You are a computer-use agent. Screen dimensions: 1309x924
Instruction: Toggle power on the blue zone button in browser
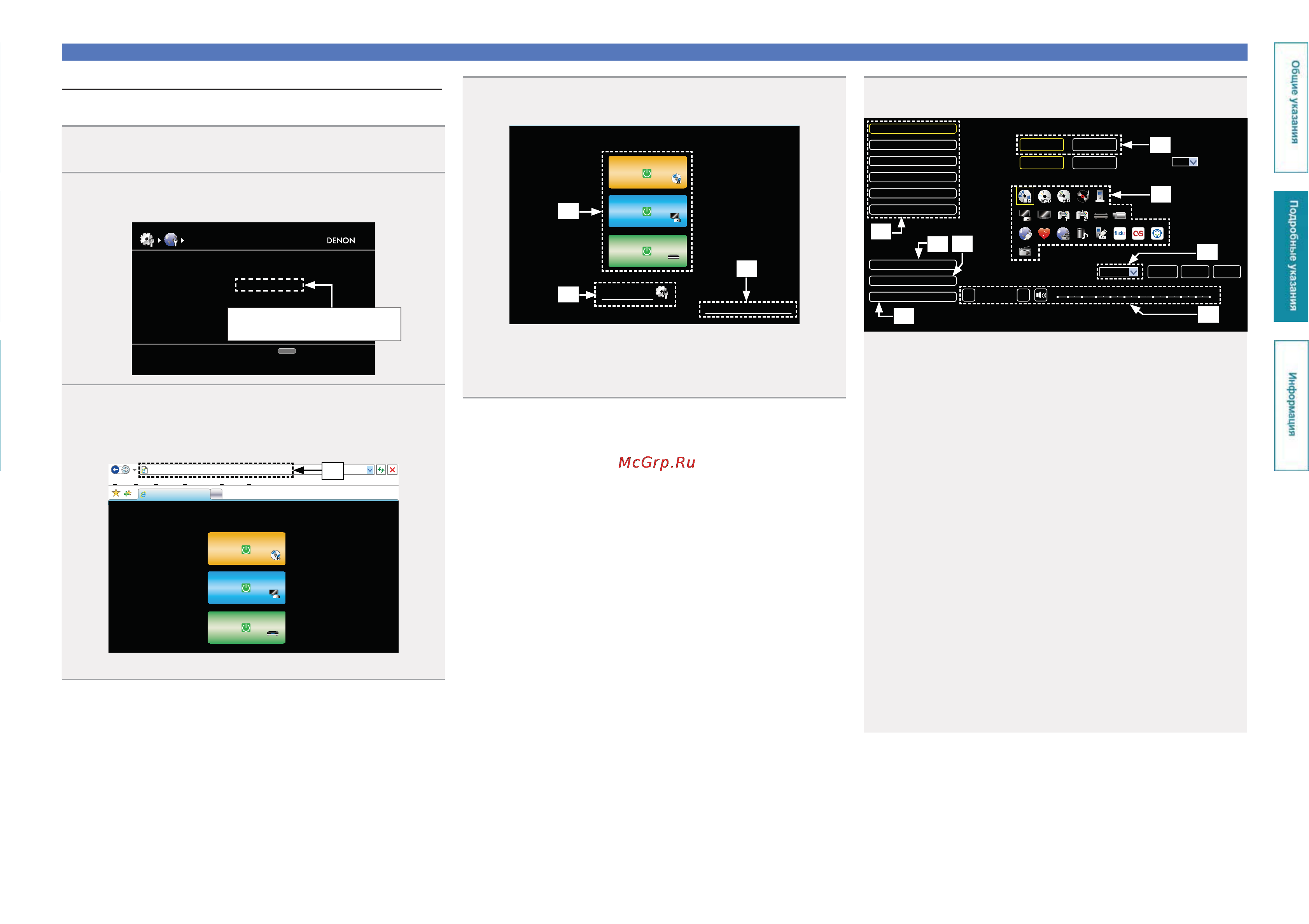coord(246,588)
